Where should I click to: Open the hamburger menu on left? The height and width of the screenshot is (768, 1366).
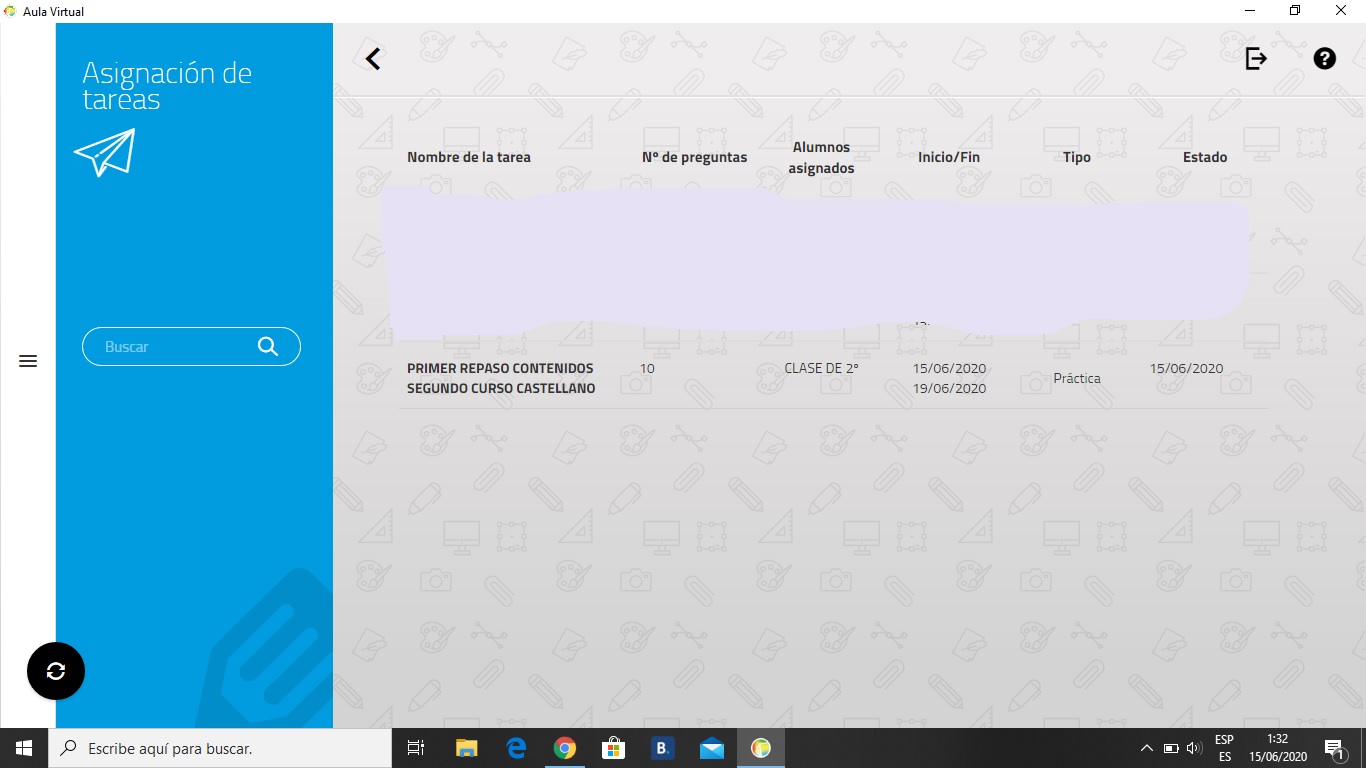28,361
